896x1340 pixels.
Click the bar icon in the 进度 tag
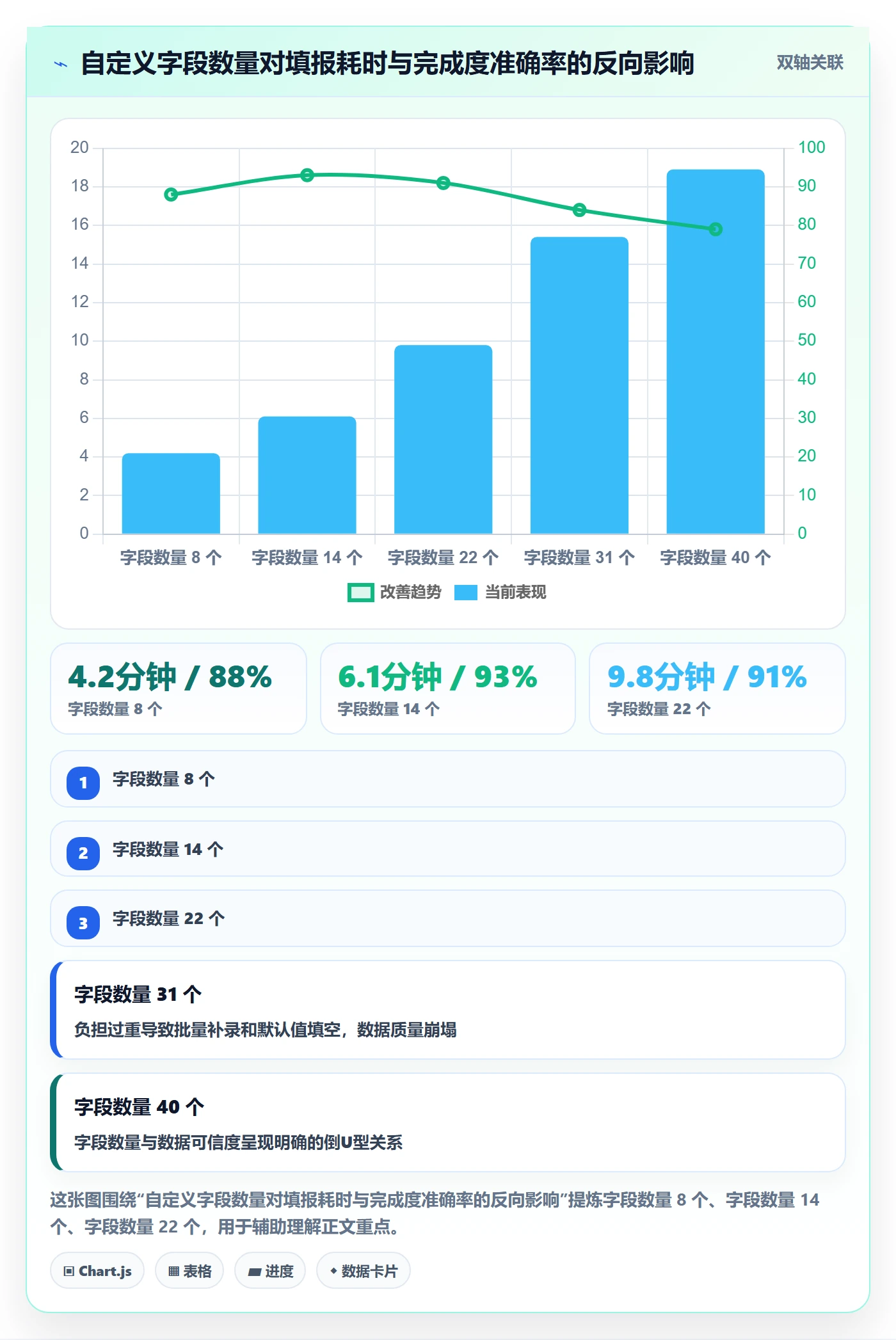[x=255, y=1272]
